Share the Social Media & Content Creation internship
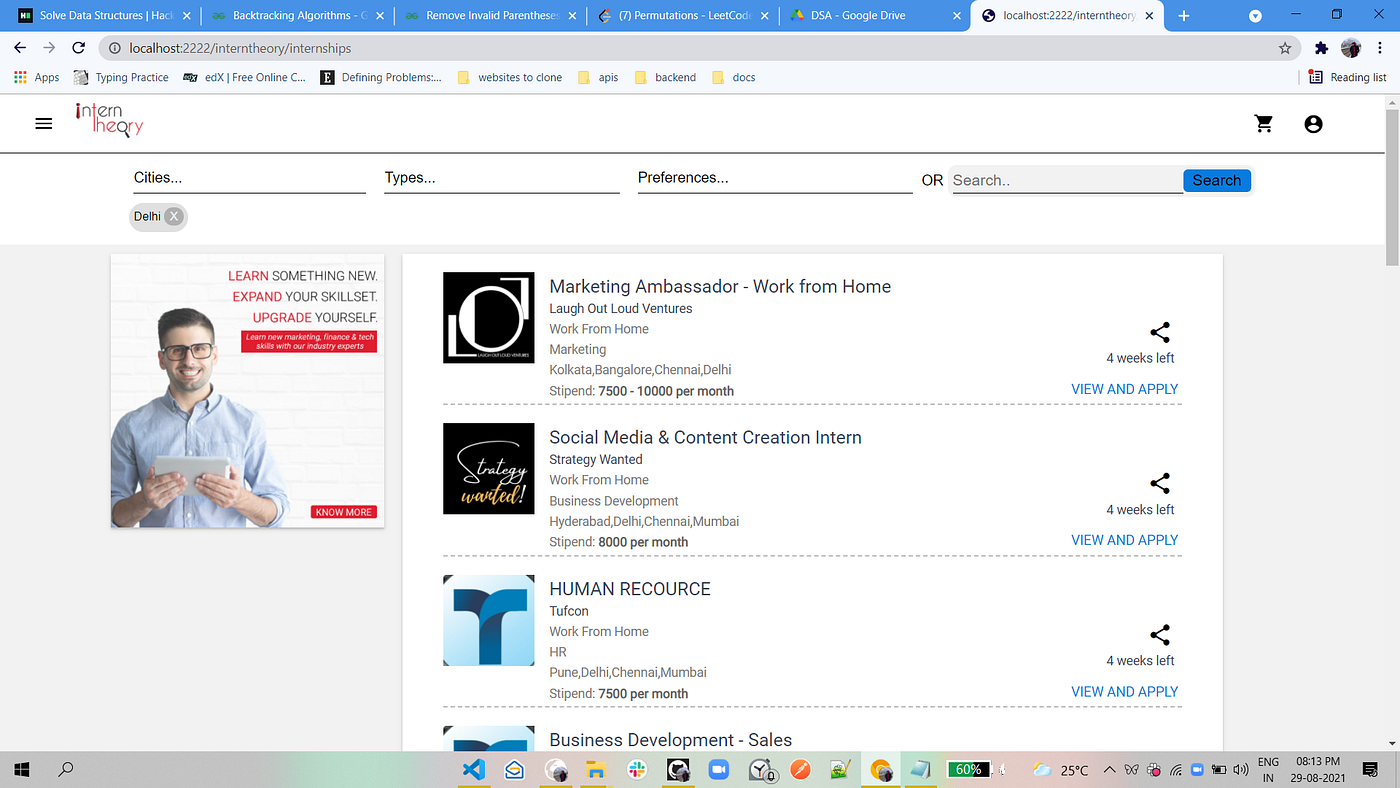Viewport: 1400px width, 788px height. pos(1160,484)
